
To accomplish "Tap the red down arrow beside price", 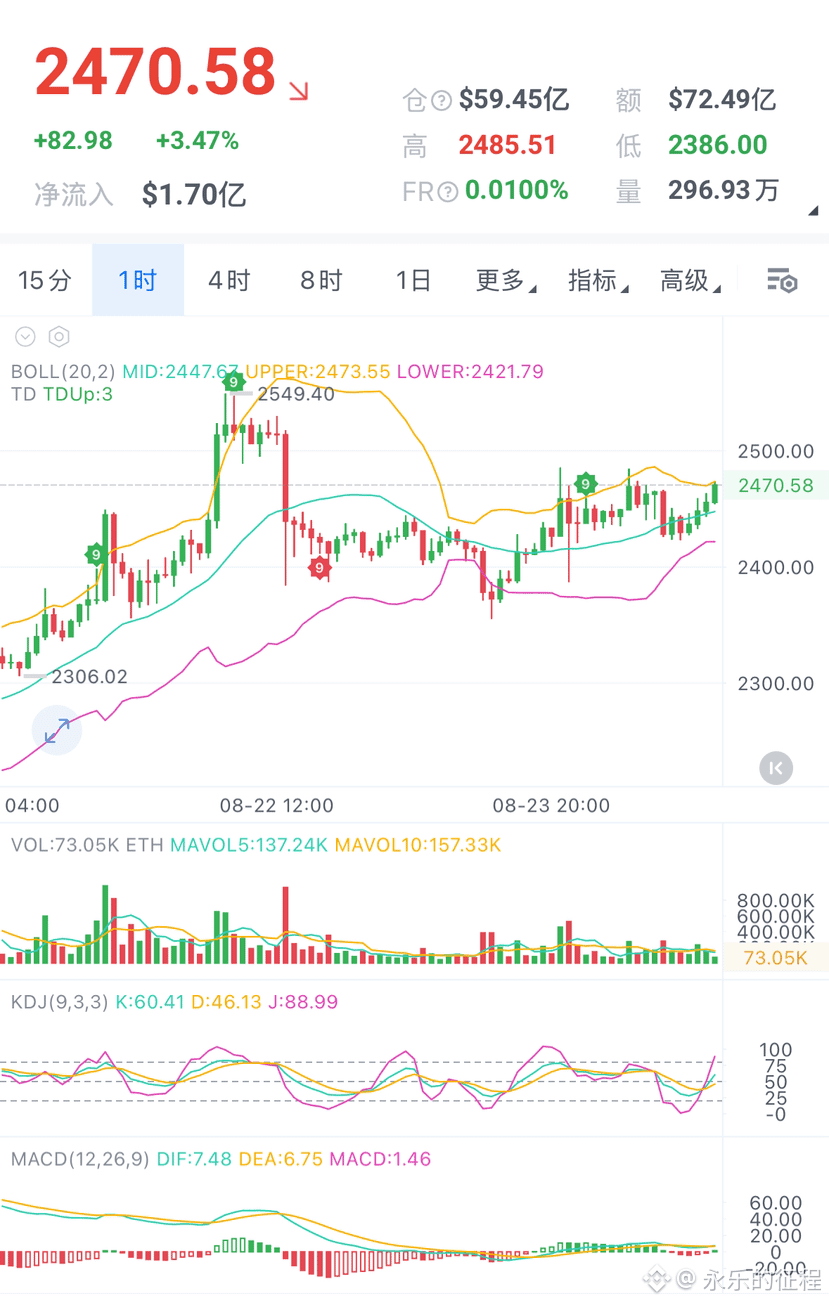I will click(x=298, y=92).
